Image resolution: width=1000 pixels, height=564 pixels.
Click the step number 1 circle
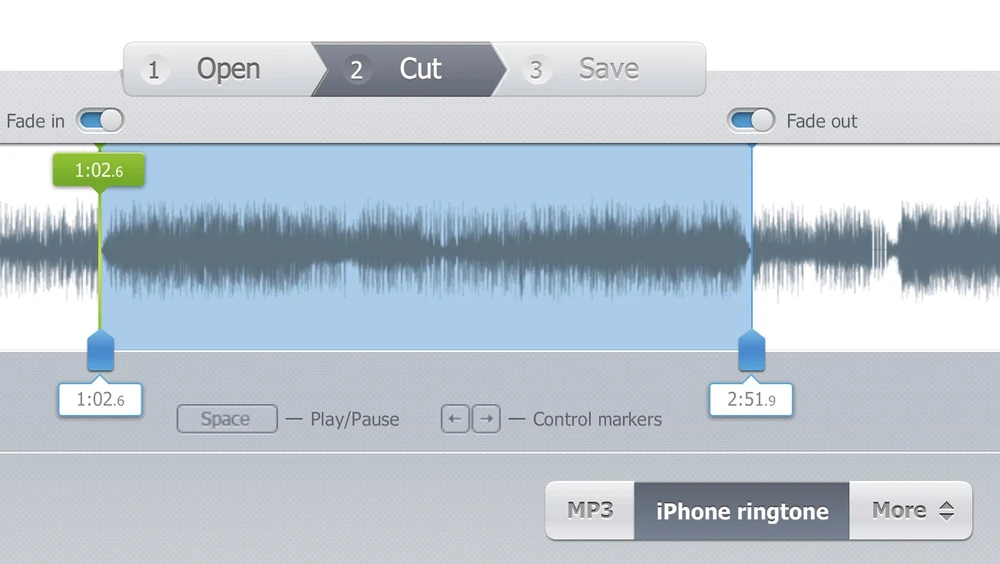[154, 70]
